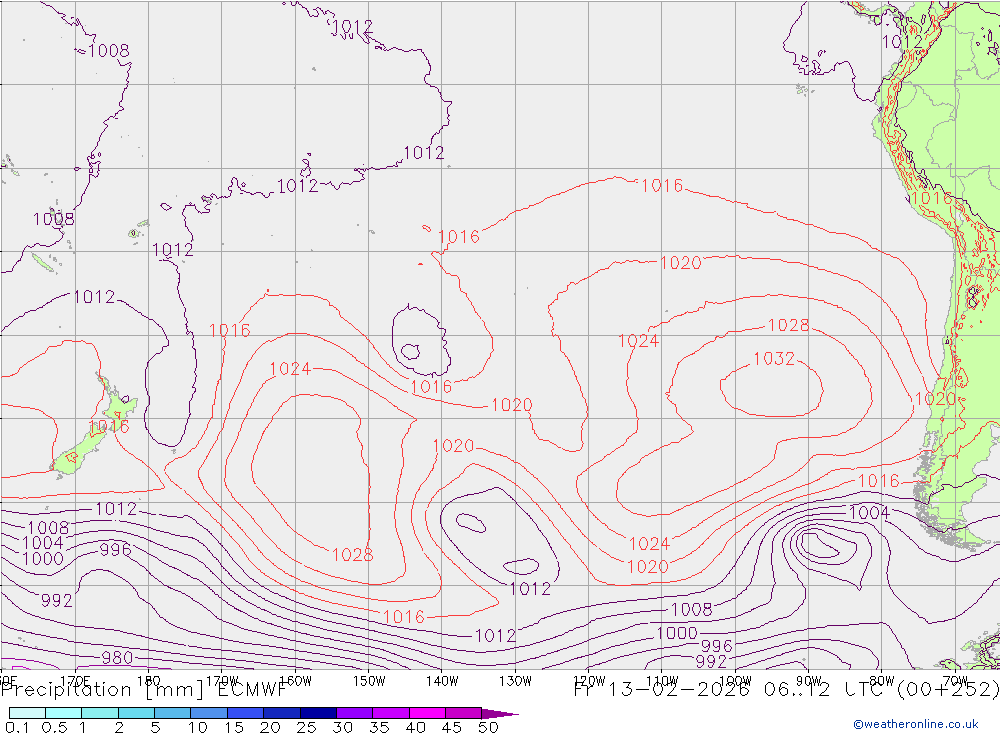The width and height of the screenshot is (1000, 733).
Task: Pick the legend swatch above the 5 label
Action: [x=173, y=713]
